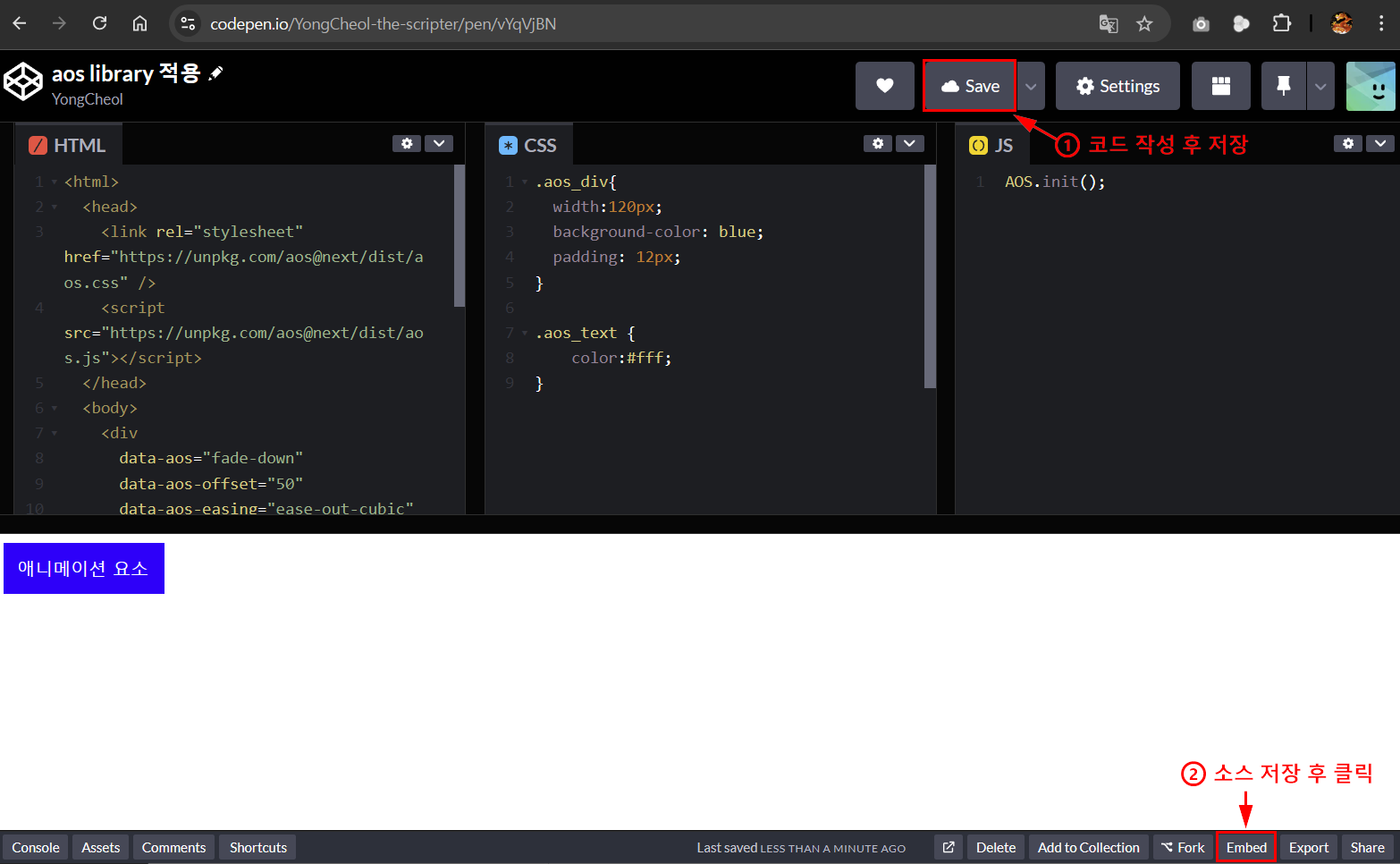Click the Embed button
Image resolution: width=1400 pixels, height=864 pixels.
[x=1246, y=847]
